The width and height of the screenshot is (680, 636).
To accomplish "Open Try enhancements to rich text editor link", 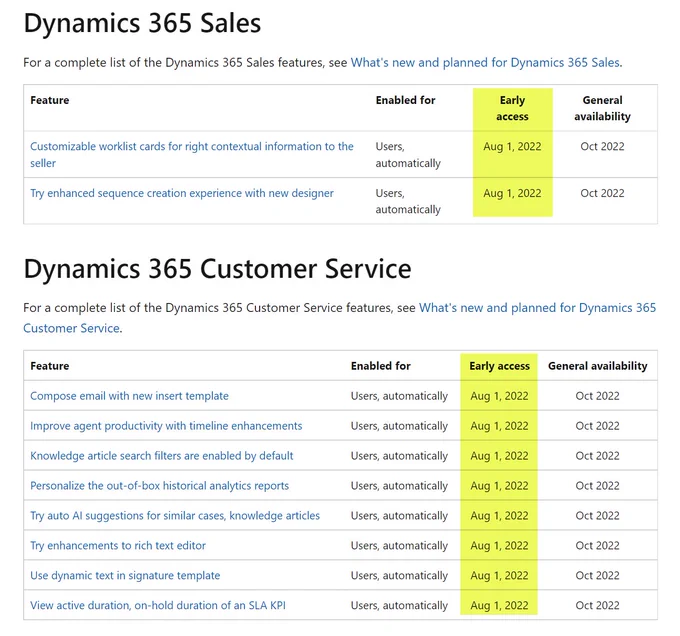I will [x=118, y=545].
